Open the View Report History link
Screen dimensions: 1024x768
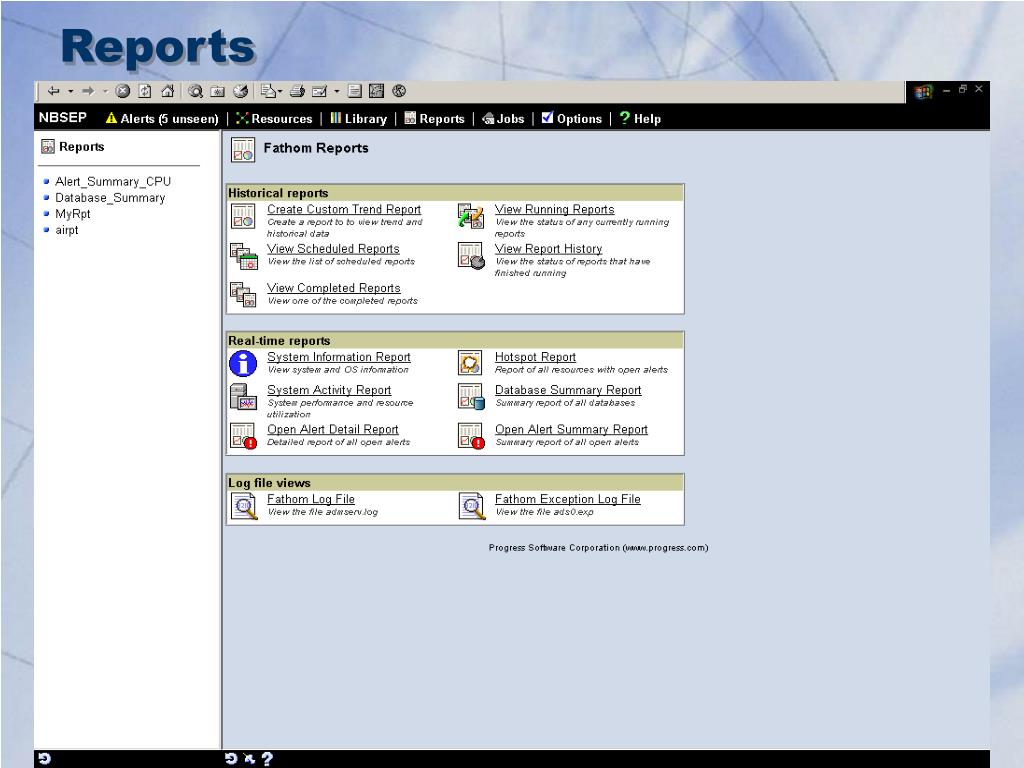[x=549, y=249]
